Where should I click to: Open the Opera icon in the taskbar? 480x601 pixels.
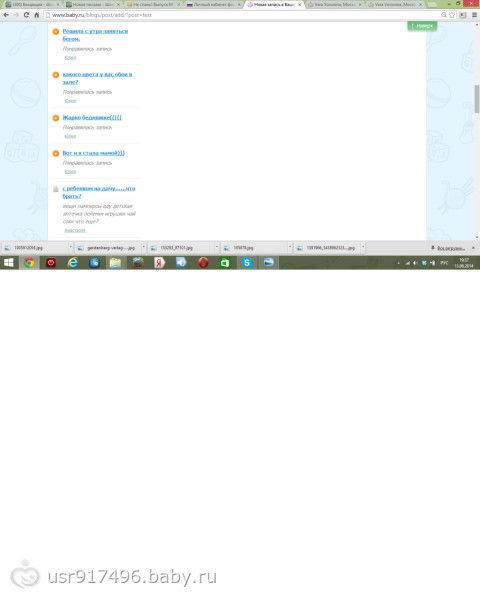click(x=203, y=263)
